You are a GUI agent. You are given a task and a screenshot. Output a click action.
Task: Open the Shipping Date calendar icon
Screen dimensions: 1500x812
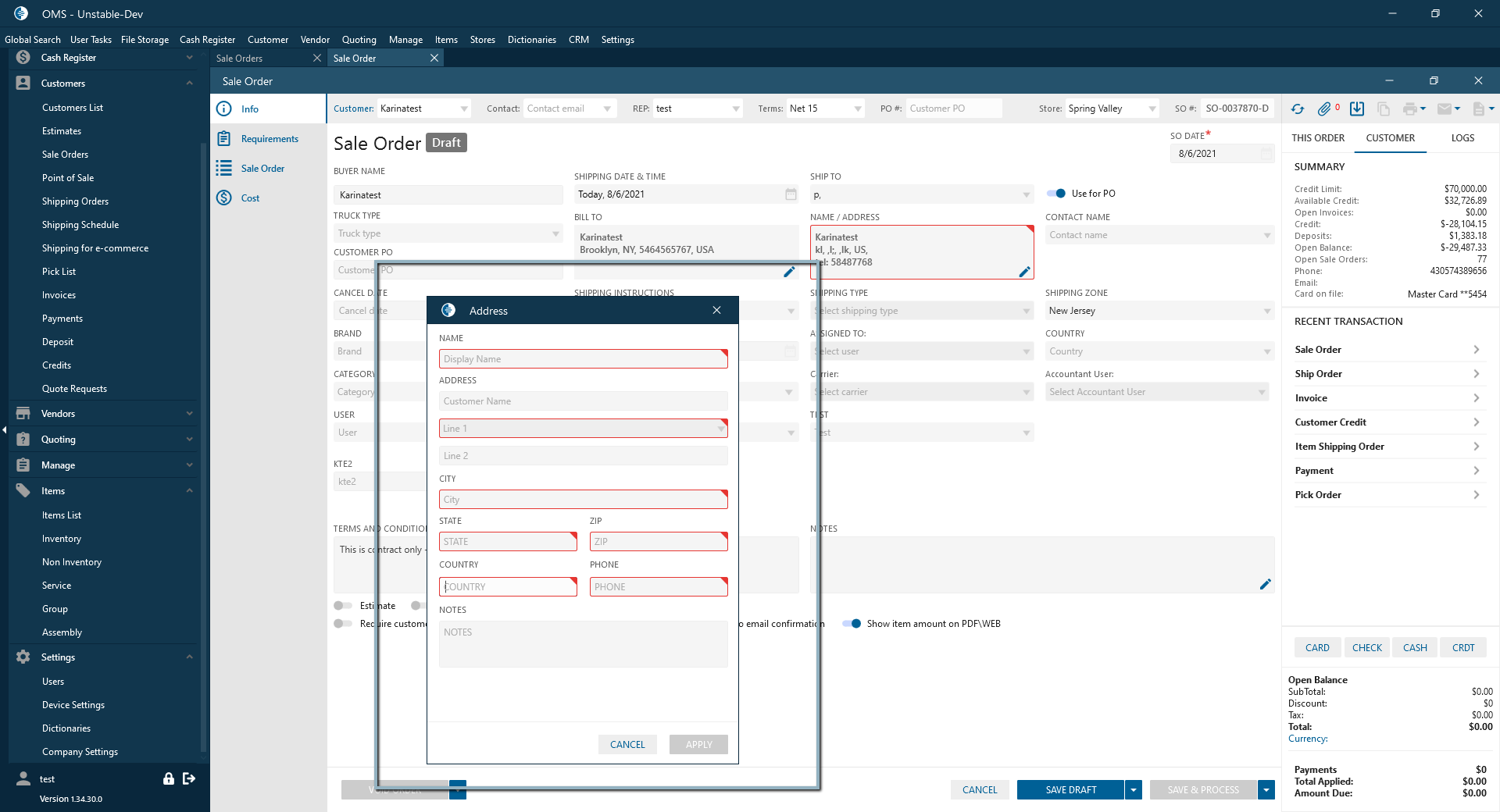(791, 194)
